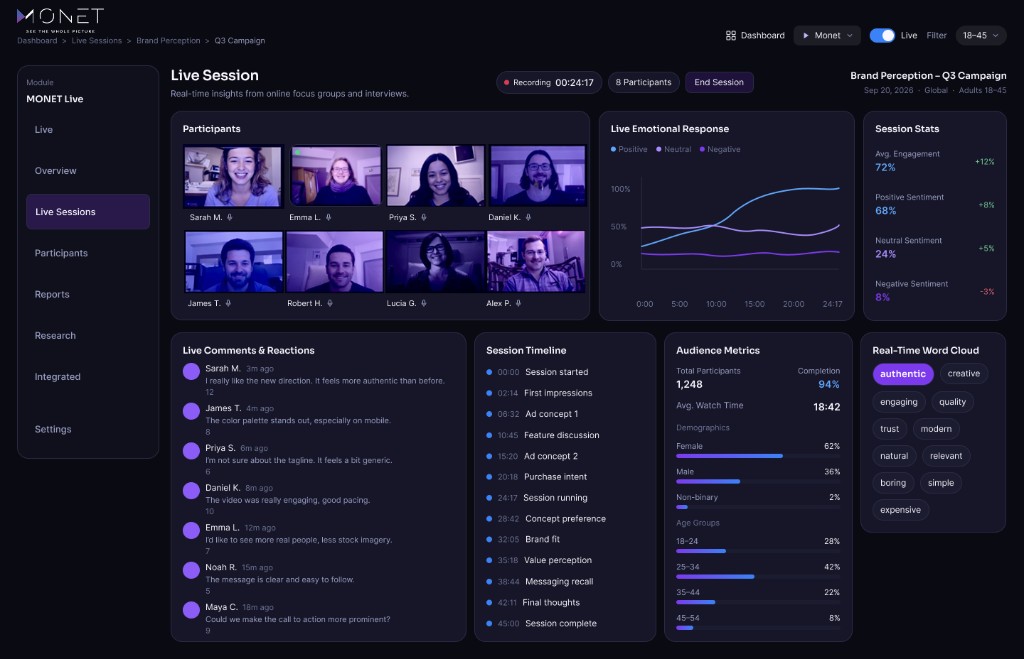Select the 'boring' word cloud tag

point(893,483)
